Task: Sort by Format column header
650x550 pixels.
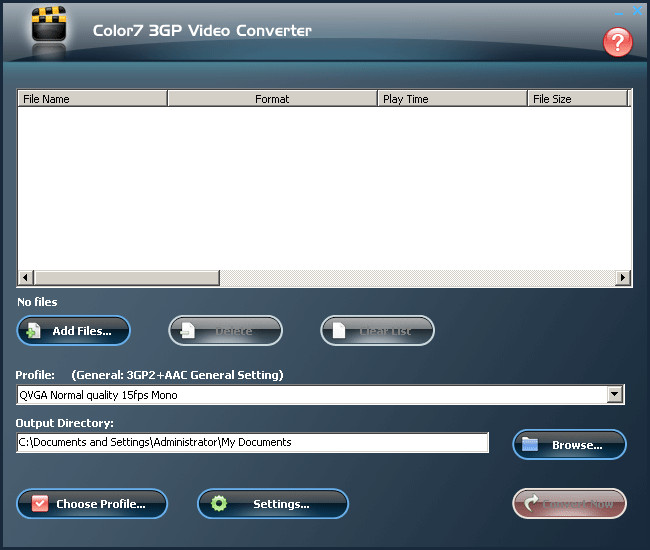Action: click(272, 99)
